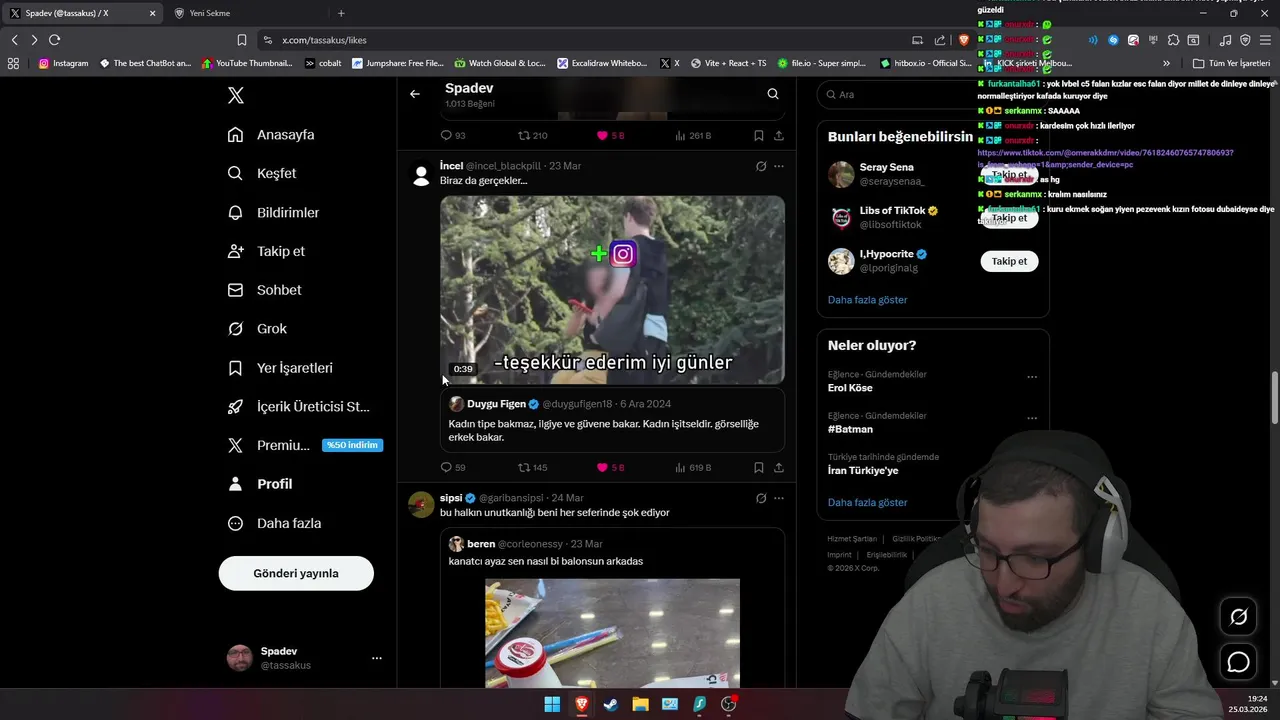Play the teşekkür ederim video

(x=612, y=289)
